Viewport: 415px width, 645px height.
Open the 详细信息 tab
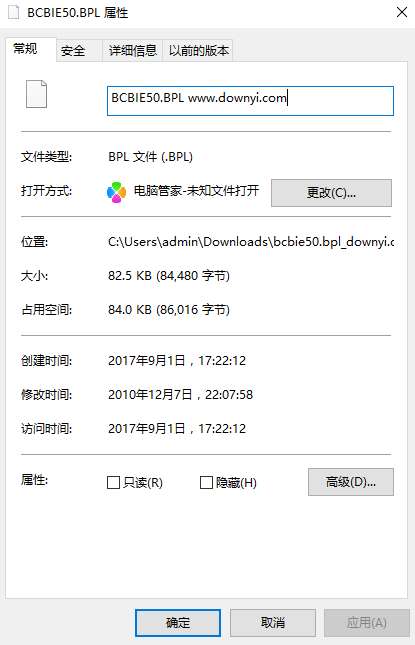click(132, 51)
